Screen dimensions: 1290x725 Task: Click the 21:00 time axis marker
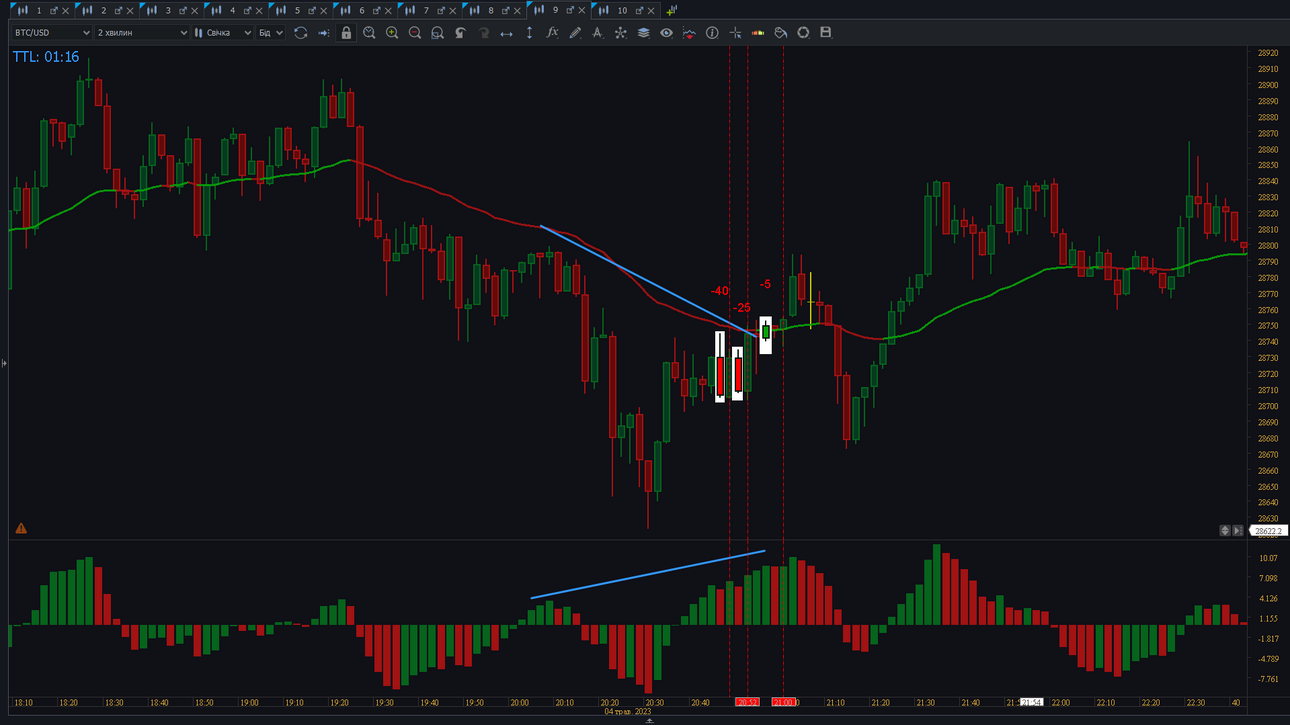[x=783, y=703]
